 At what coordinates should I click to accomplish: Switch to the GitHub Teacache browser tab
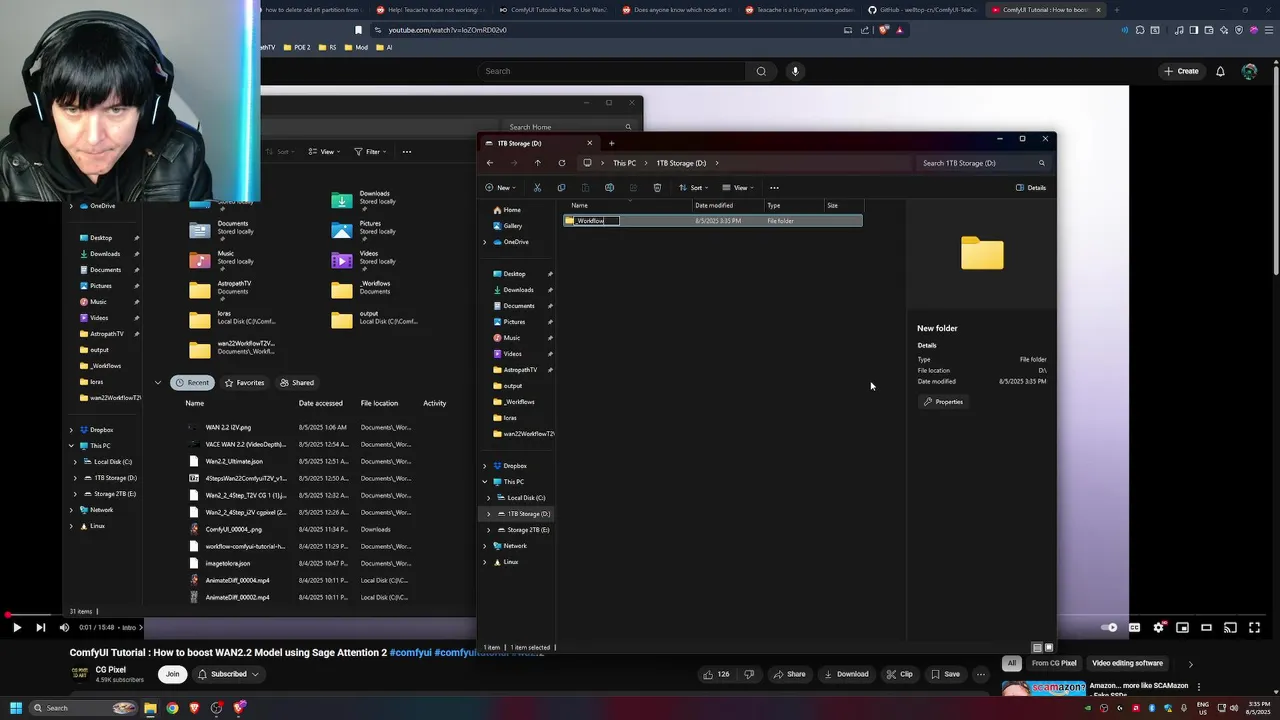(x=922, y=10)
